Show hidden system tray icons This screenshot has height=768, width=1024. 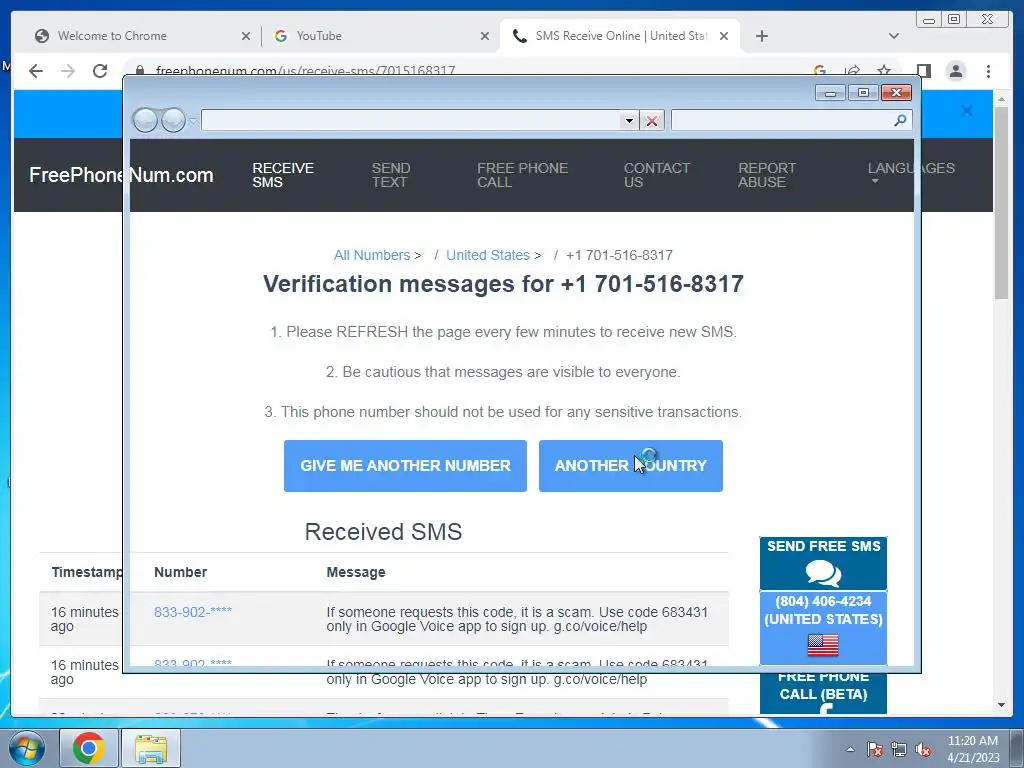(850, 749)
